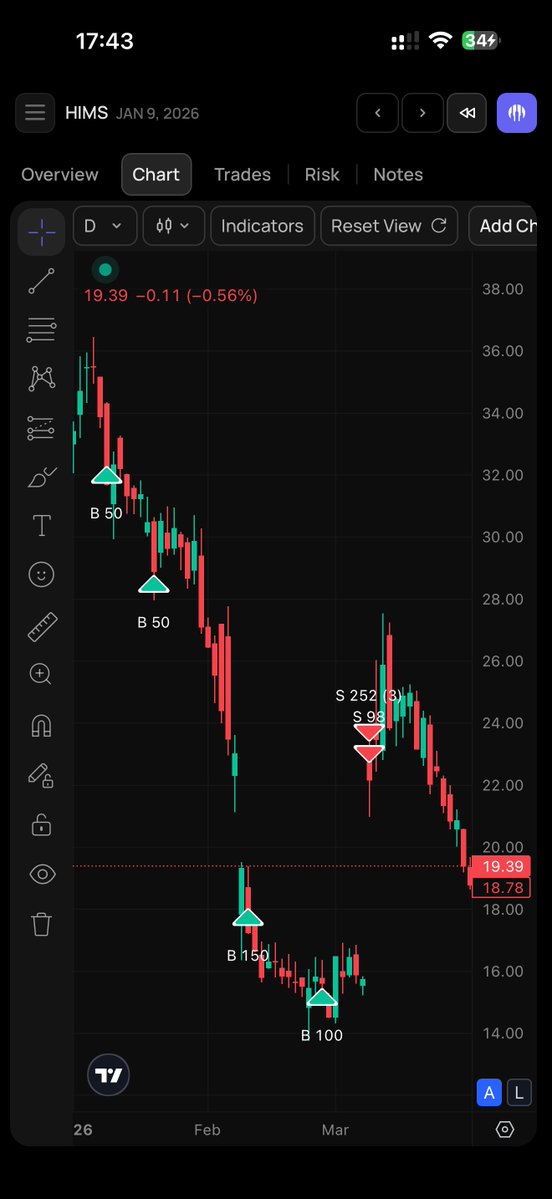Click the Add Ch... button

pyautogui.click(x=505, y=226)
